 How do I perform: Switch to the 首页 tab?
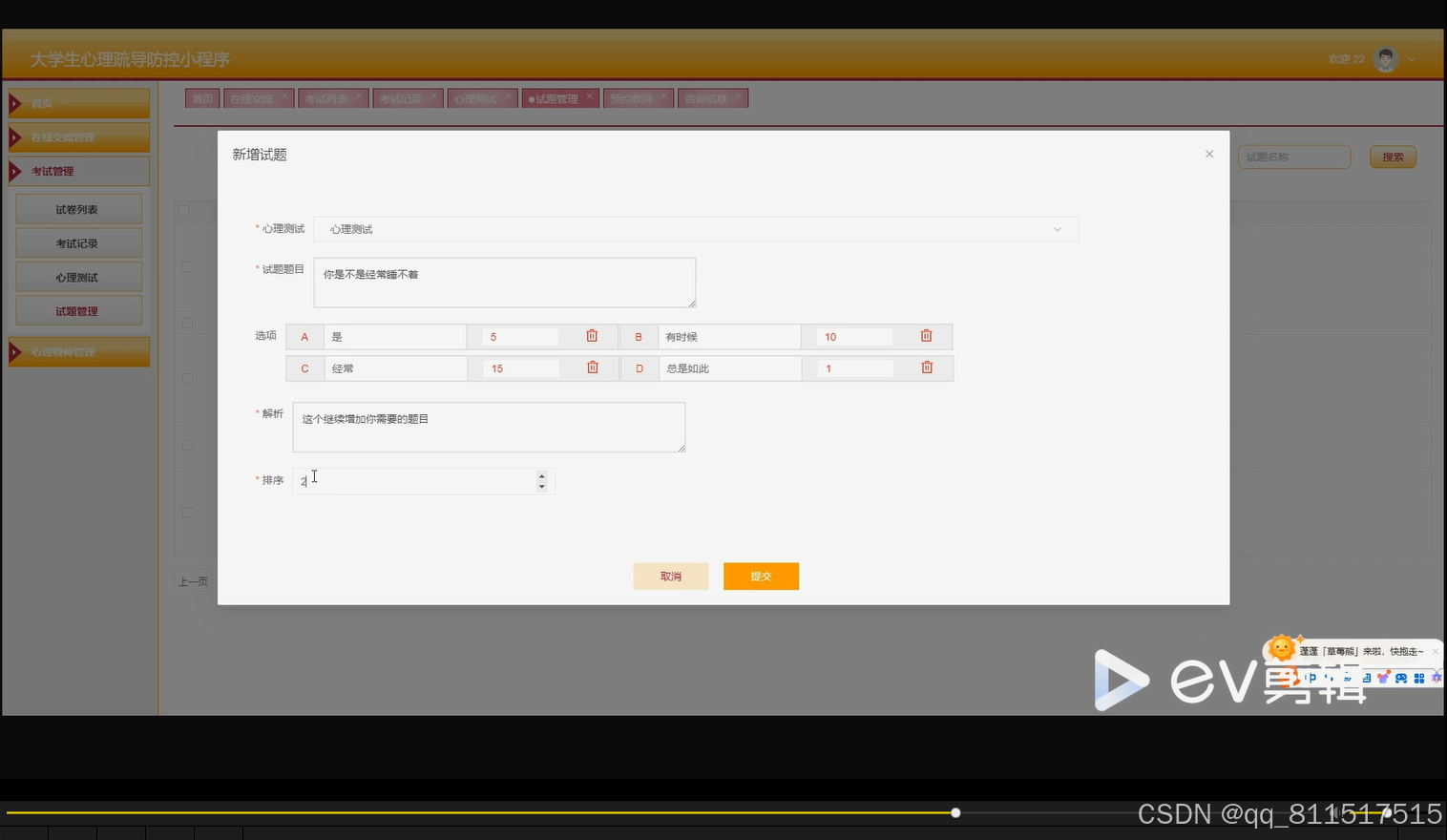(202, 98)
